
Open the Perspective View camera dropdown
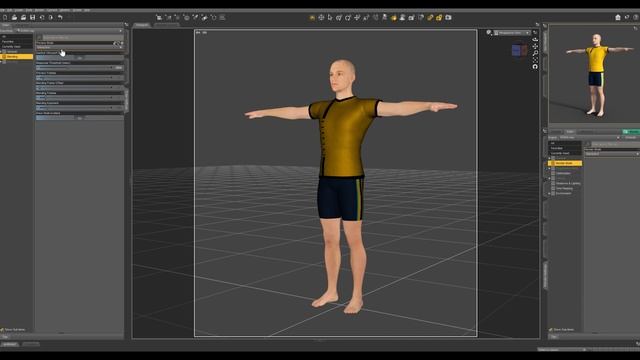512,33
